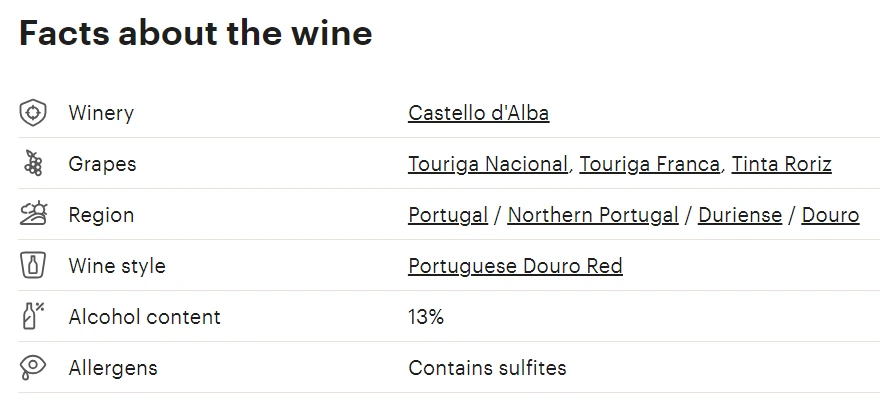Click the Region landscape icon
This screenshot has width=880, height=402.
pyautogui.click(x=33, y=214)
